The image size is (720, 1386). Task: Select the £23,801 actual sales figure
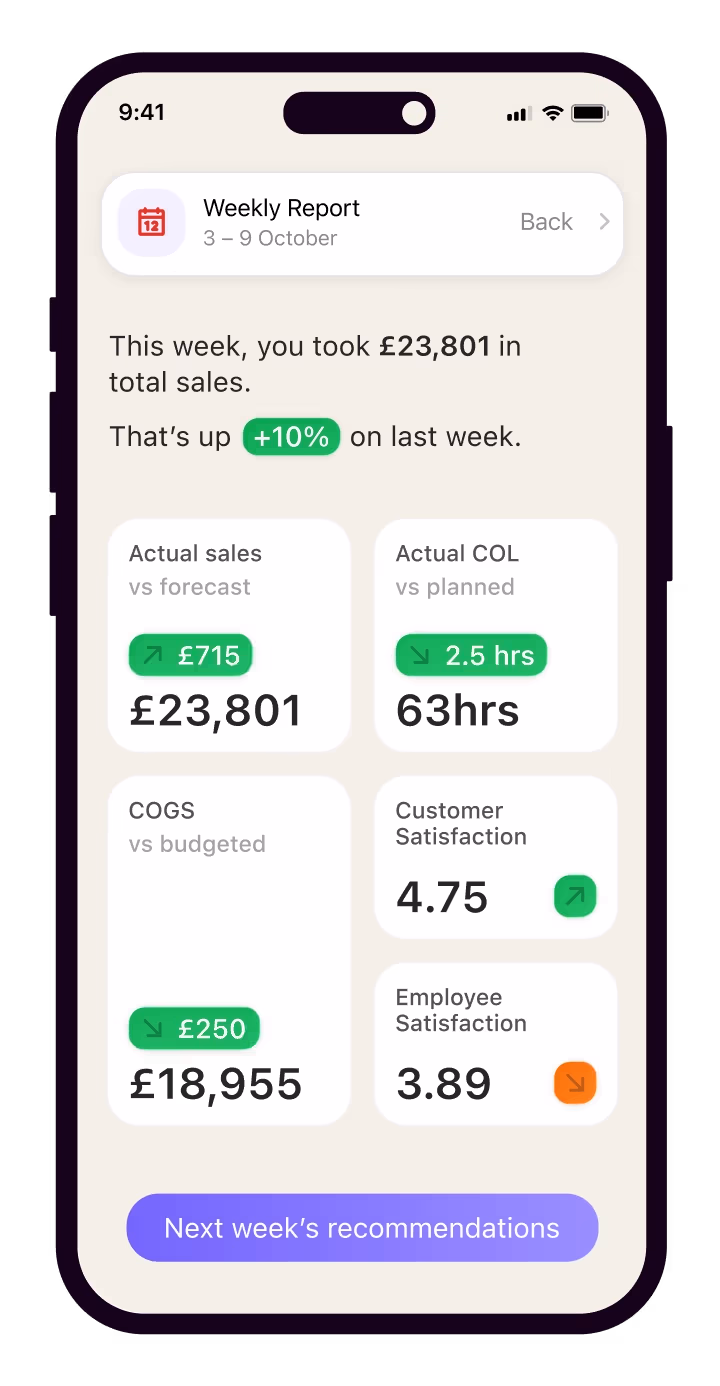pyautogui.click(x=216, y=711)
